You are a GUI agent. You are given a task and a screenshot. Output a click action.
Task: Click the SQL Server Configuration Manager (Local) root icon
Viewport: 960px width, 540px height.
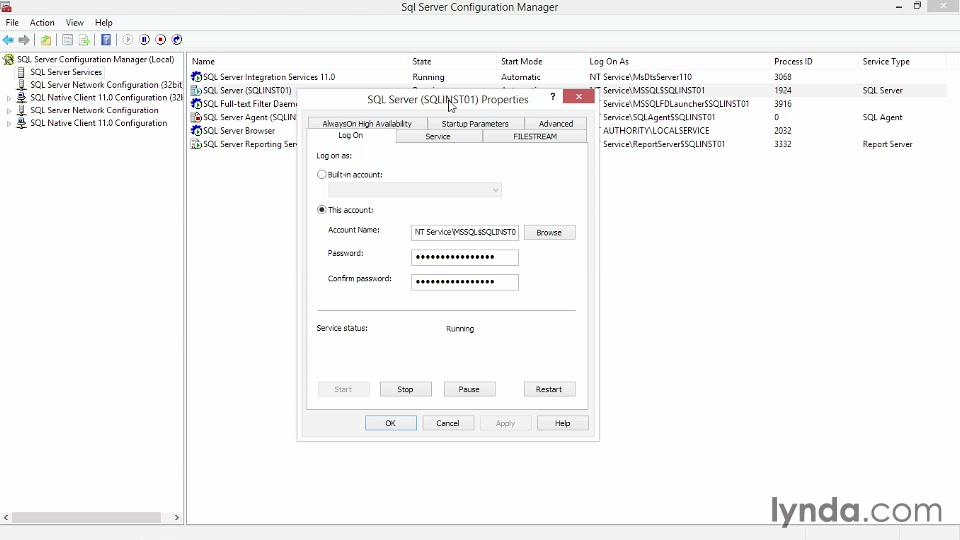click(x=9, y=59)
